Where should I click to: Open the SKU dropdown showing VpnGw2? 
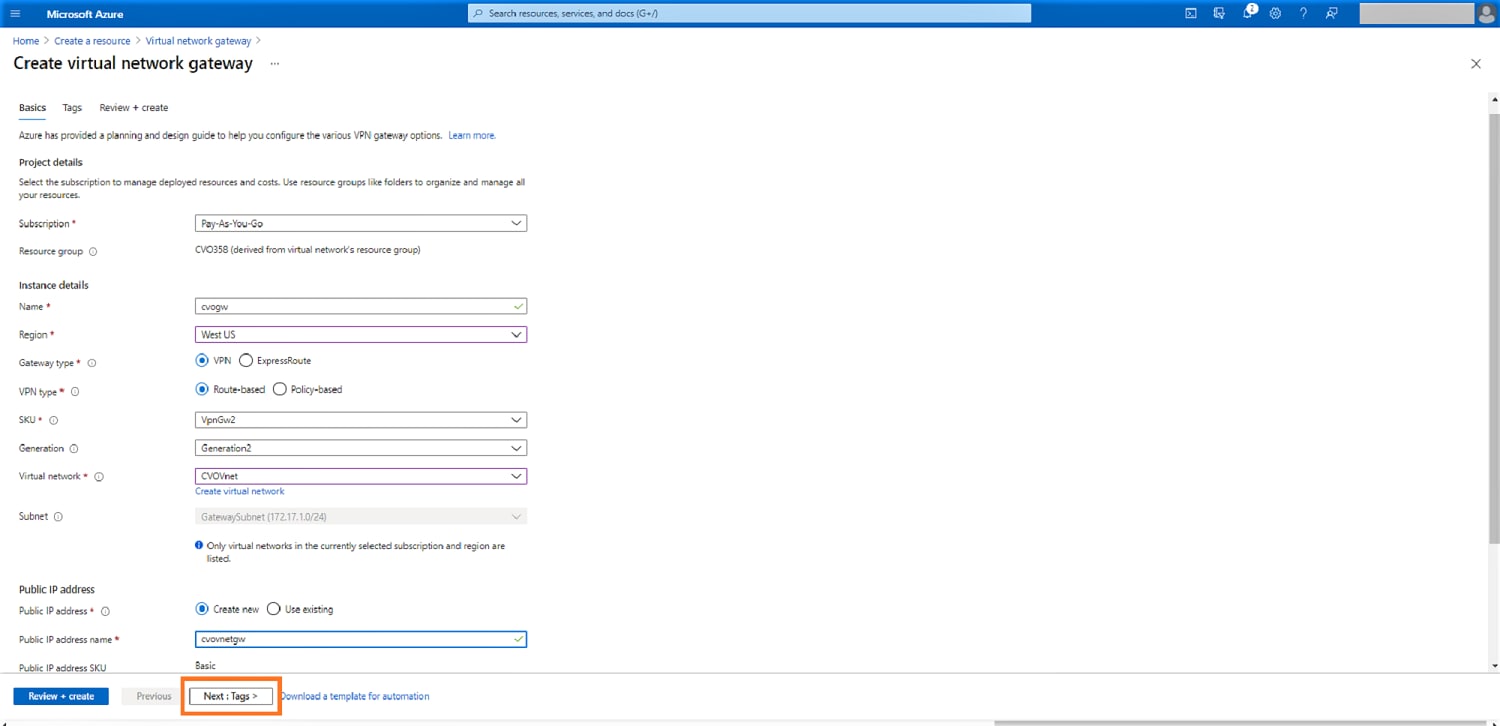point(360,420)
